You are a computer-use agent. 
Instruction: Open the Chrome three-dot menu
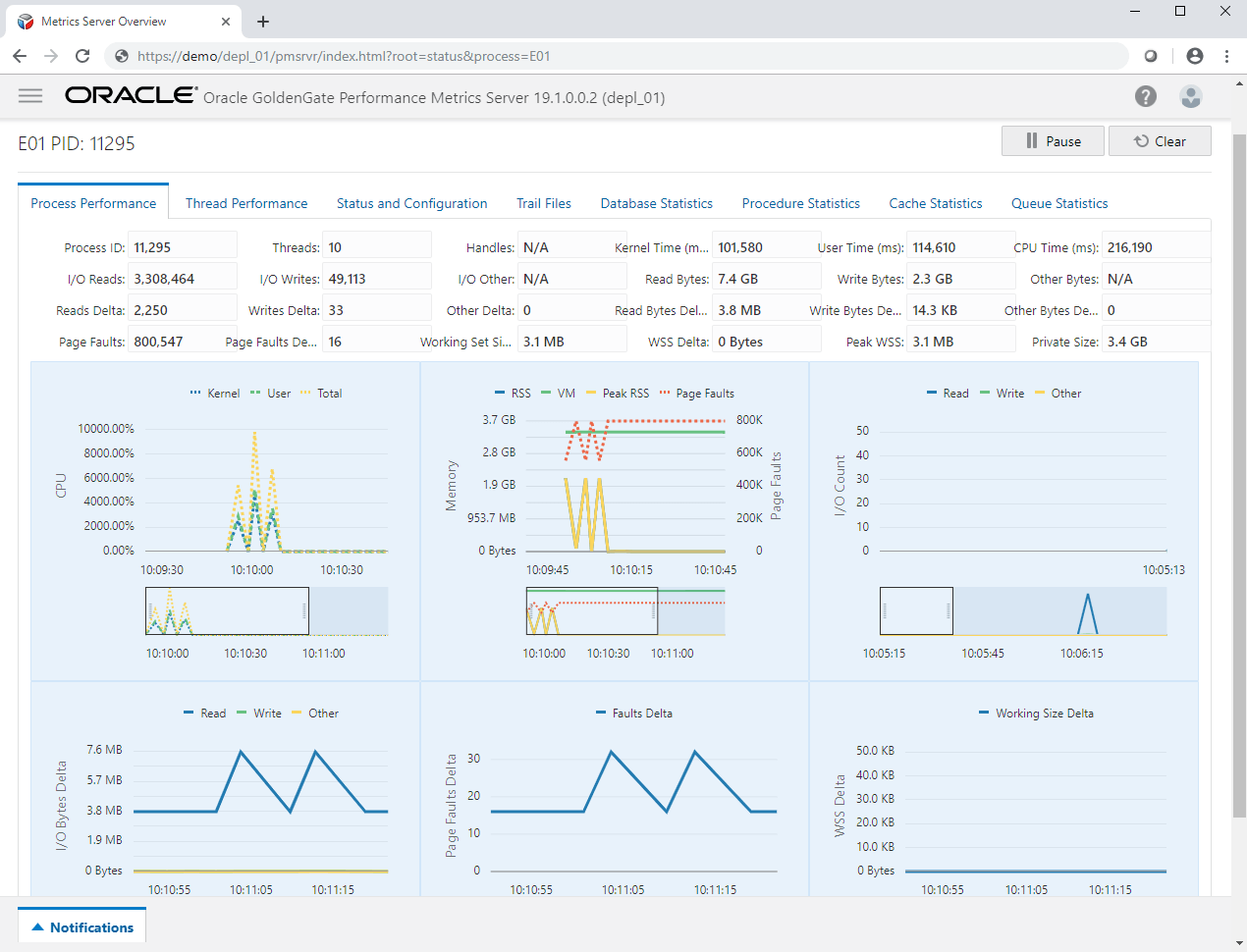pos(1226,56)
